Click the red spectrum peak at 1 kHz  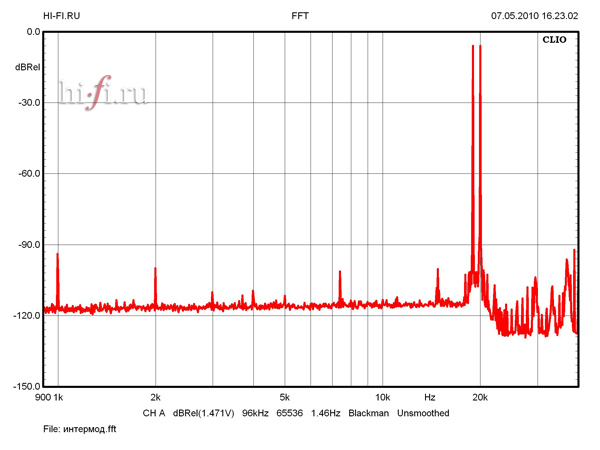click(x=58, y=270)
